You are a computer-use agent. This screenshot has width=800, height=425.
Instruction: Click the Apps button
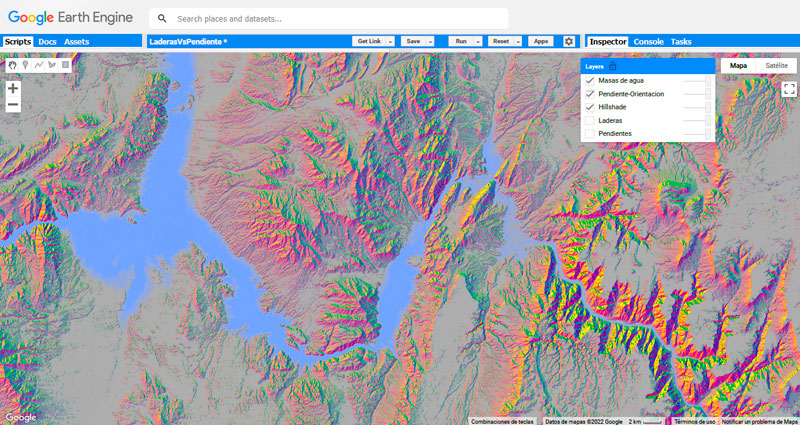pyautogui.click(x=540, y=41)
